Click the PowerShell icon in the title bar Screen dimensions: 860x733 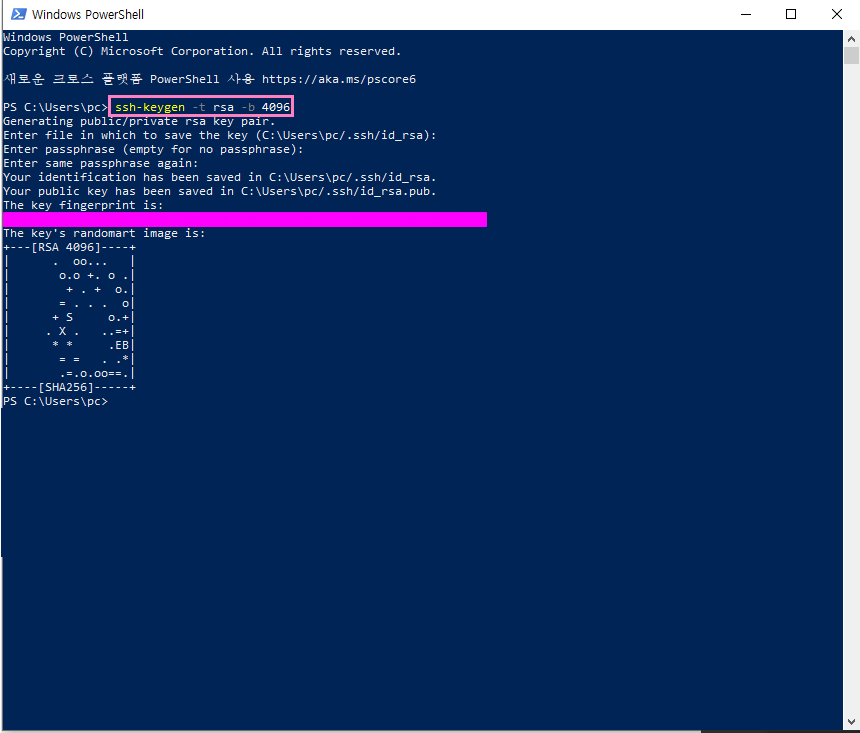tap(16, 14)
